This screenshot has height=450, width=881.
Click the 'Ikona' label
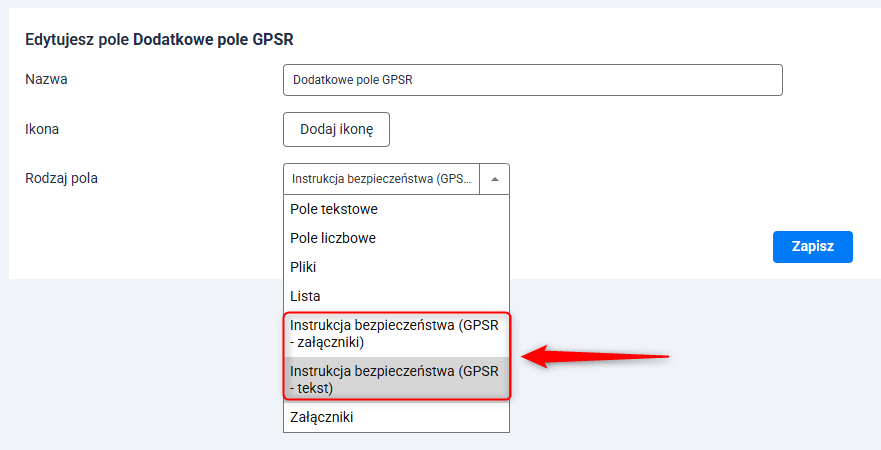pos(43,129)
